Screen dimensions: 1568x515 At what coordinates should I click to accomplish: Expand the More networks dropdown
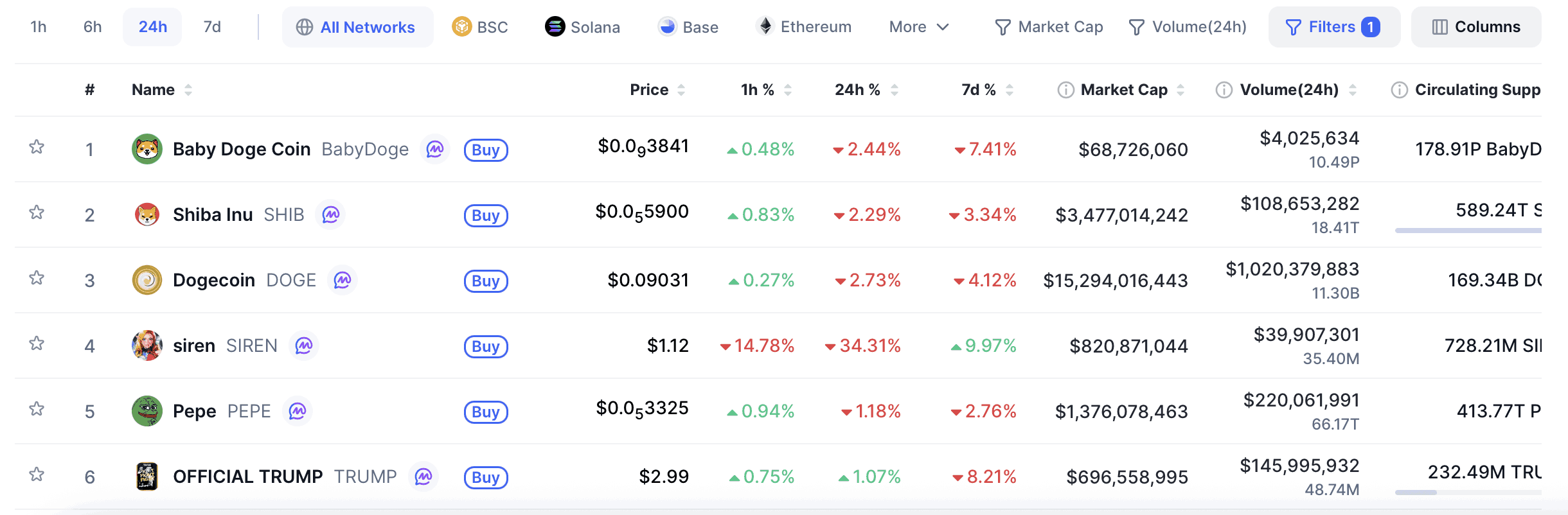[918, 27]
